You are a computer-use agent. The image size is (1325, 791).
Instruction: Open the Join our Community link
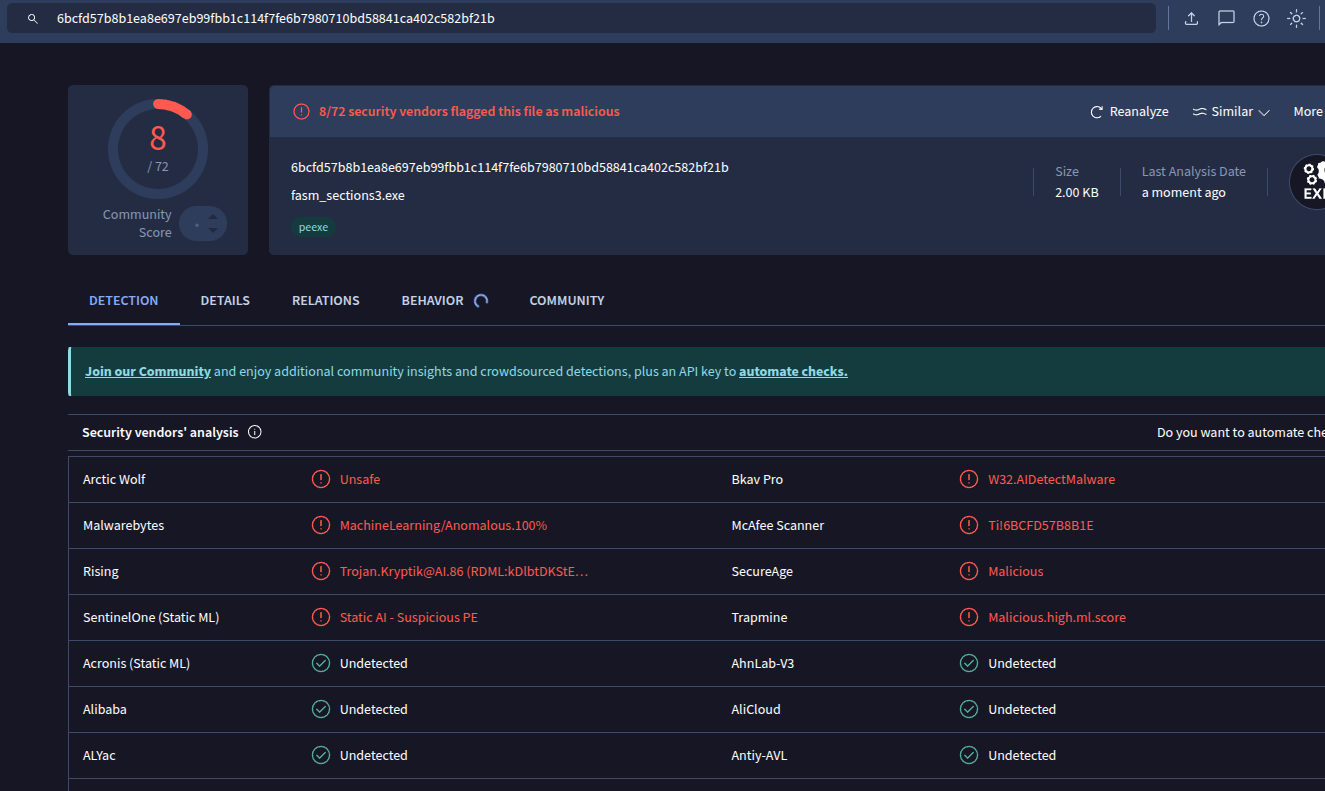point(148,371)
